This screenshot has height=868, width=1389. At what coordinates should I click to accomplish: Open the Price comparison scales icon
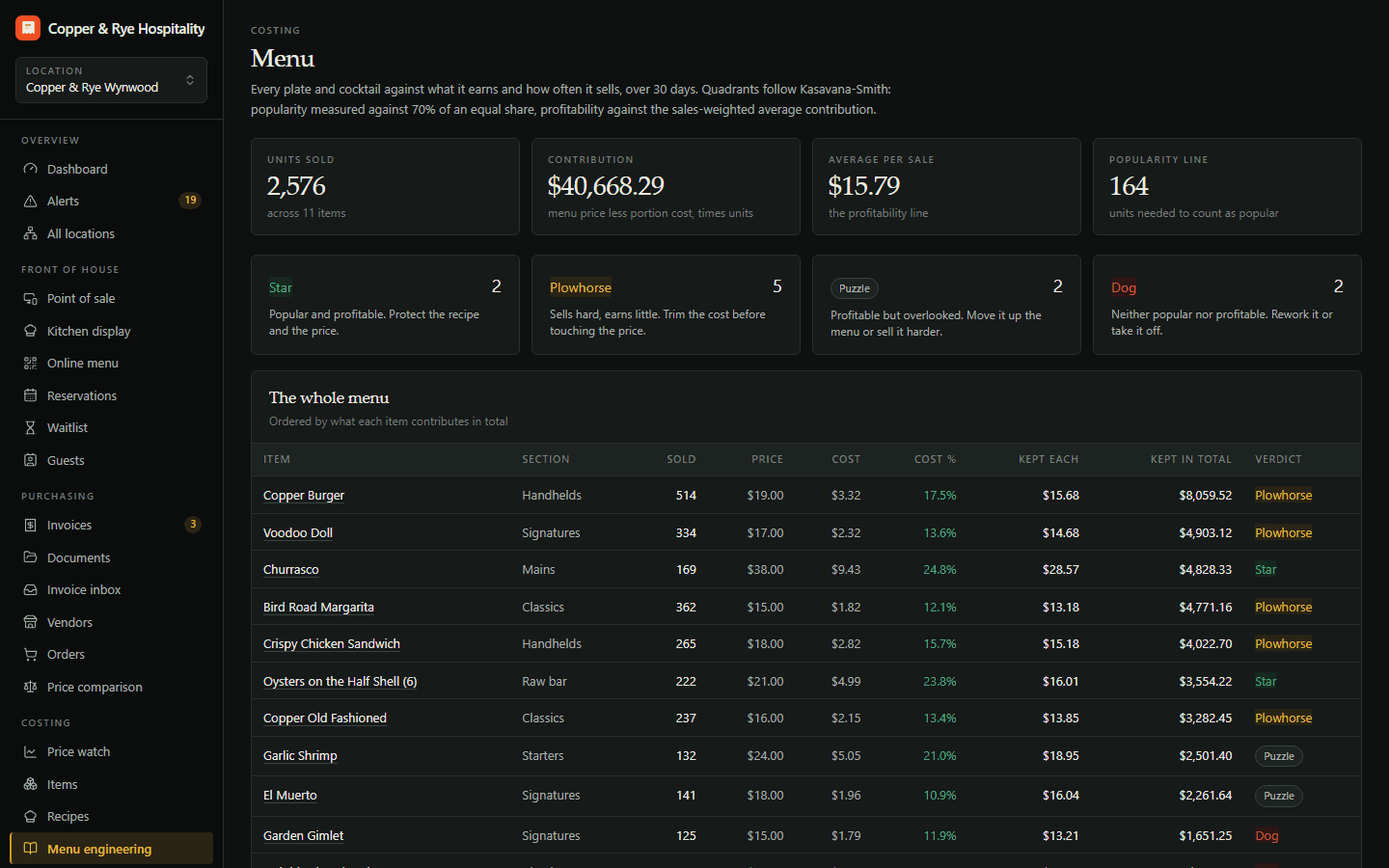click(30, 687)
